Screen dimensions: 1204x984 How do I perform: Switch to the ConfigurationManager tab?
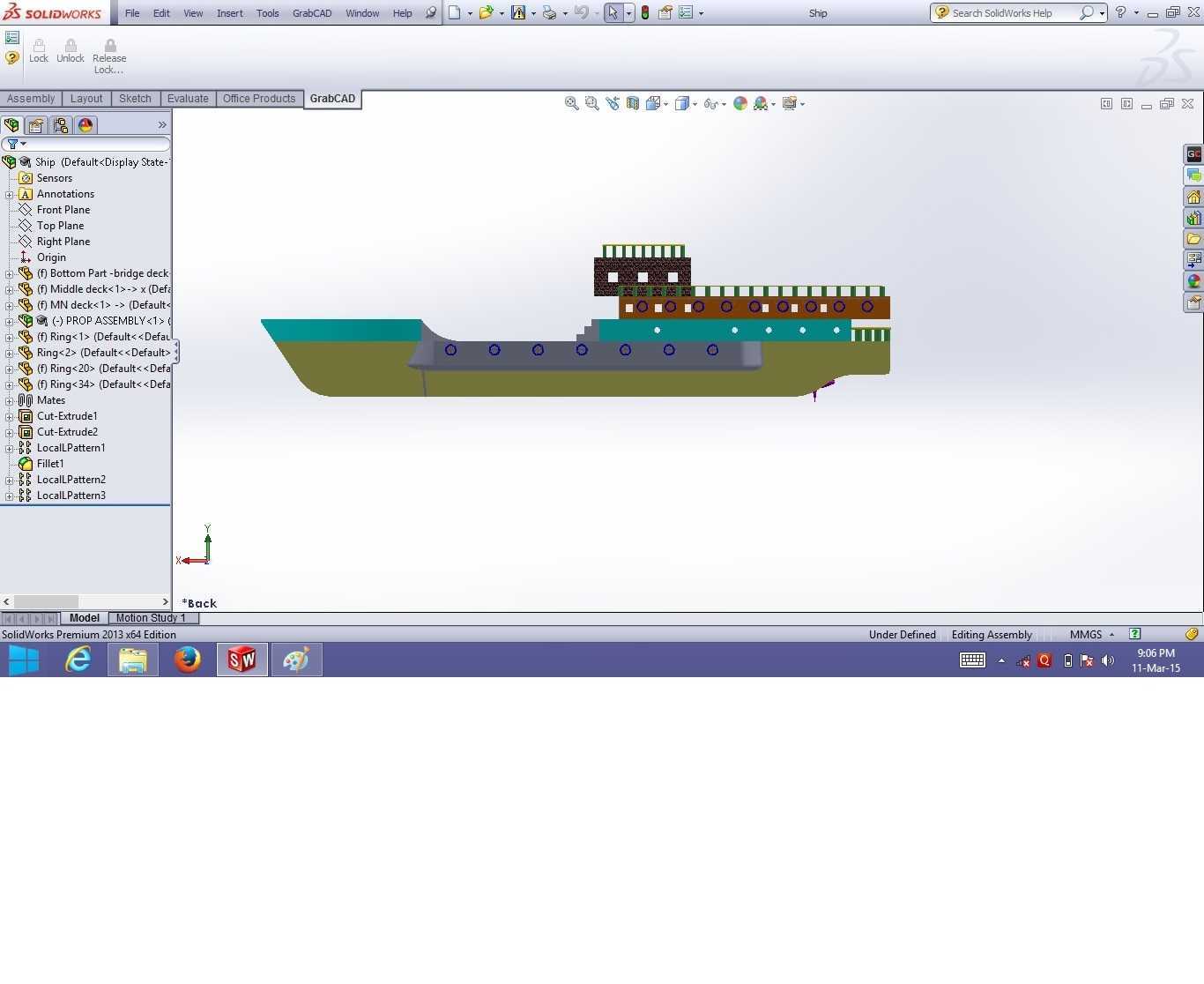coord(61,125)
